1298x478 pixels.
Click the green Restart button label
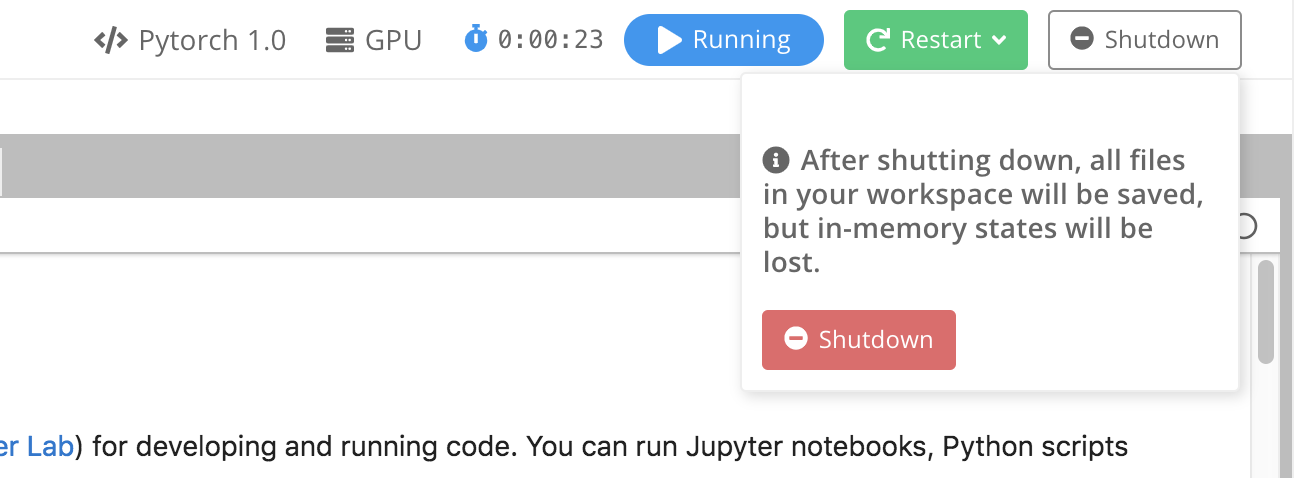(940, 40)
